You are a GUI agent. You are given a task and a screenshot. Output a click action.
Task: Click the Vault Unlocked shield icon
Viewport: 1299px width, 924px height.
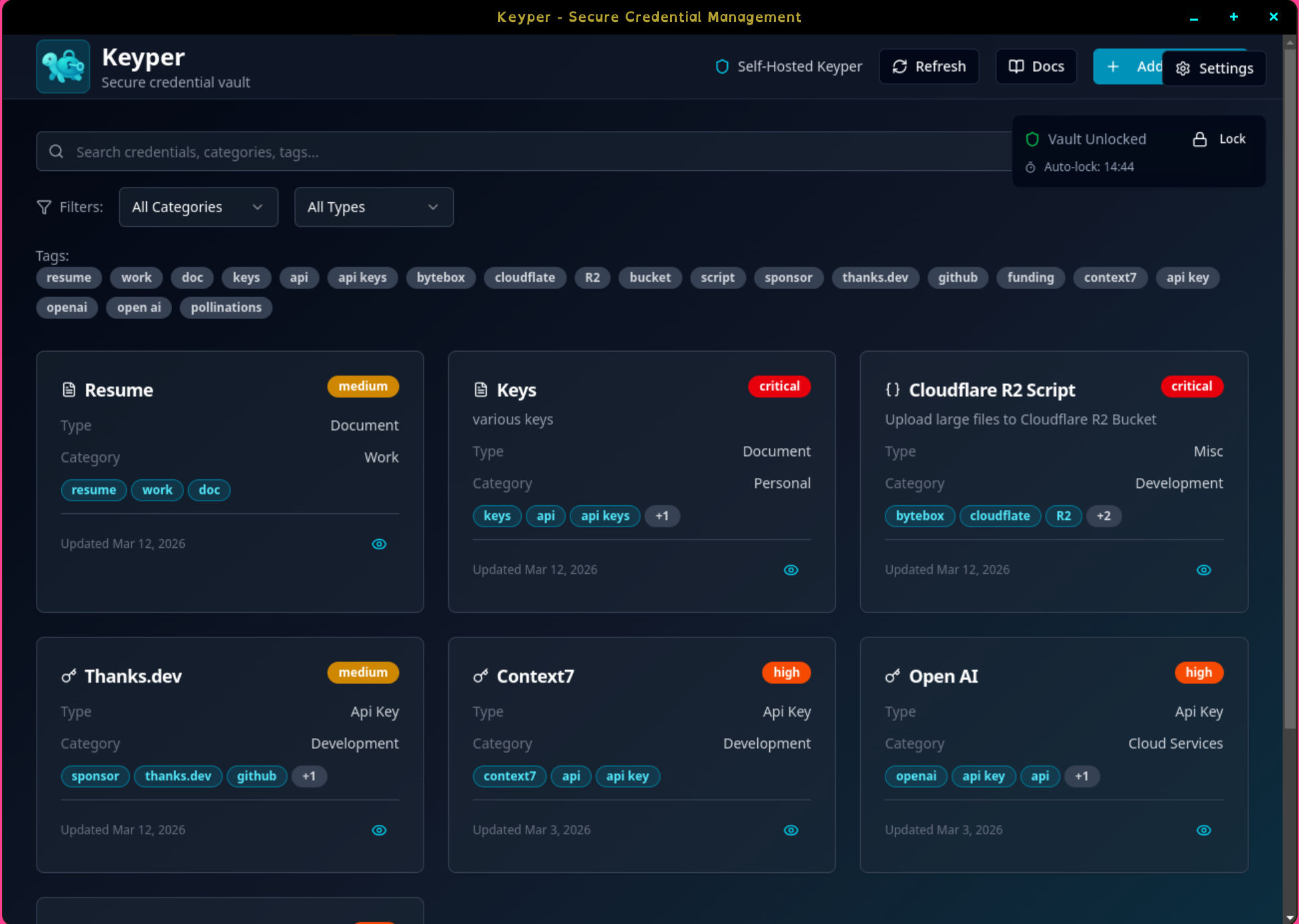pos(1032,139)
